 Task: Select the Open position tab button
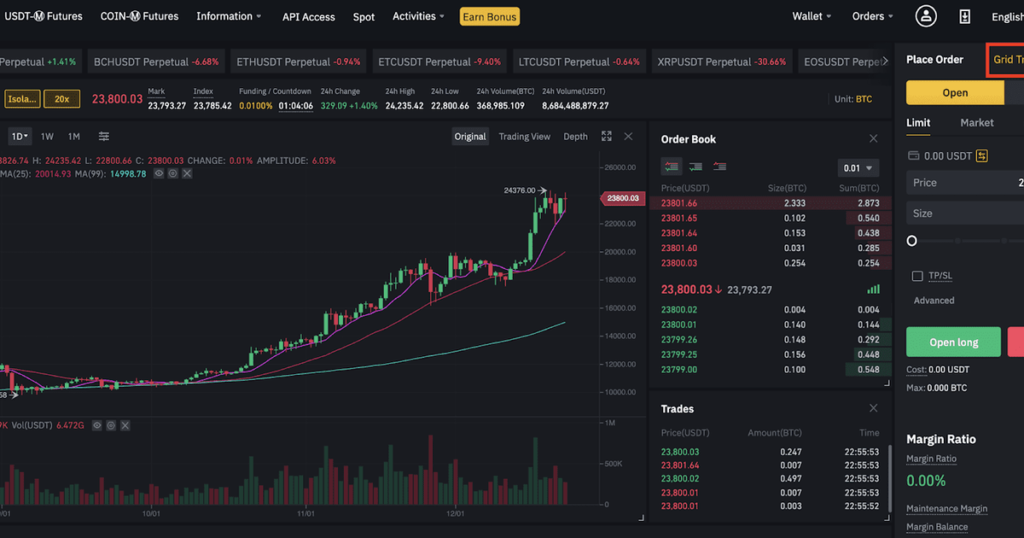pos(955,93)
